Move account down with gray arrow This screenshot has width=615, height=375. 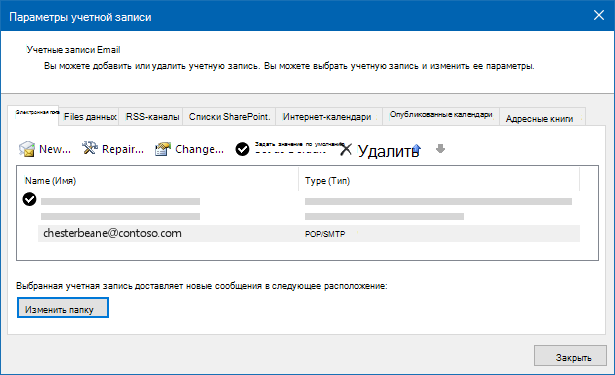tap(440, 149)
